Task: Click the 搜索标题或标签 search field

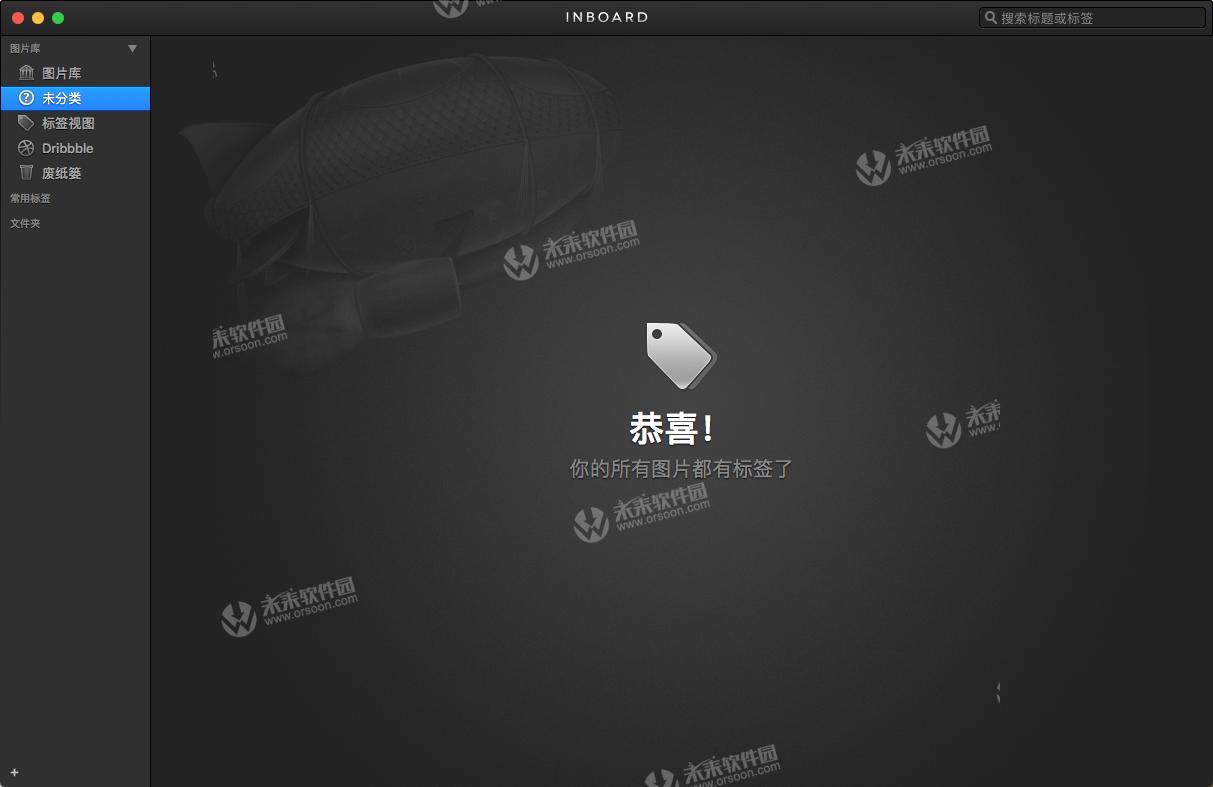Action: pyautogui.click(x=1090, y=17)
